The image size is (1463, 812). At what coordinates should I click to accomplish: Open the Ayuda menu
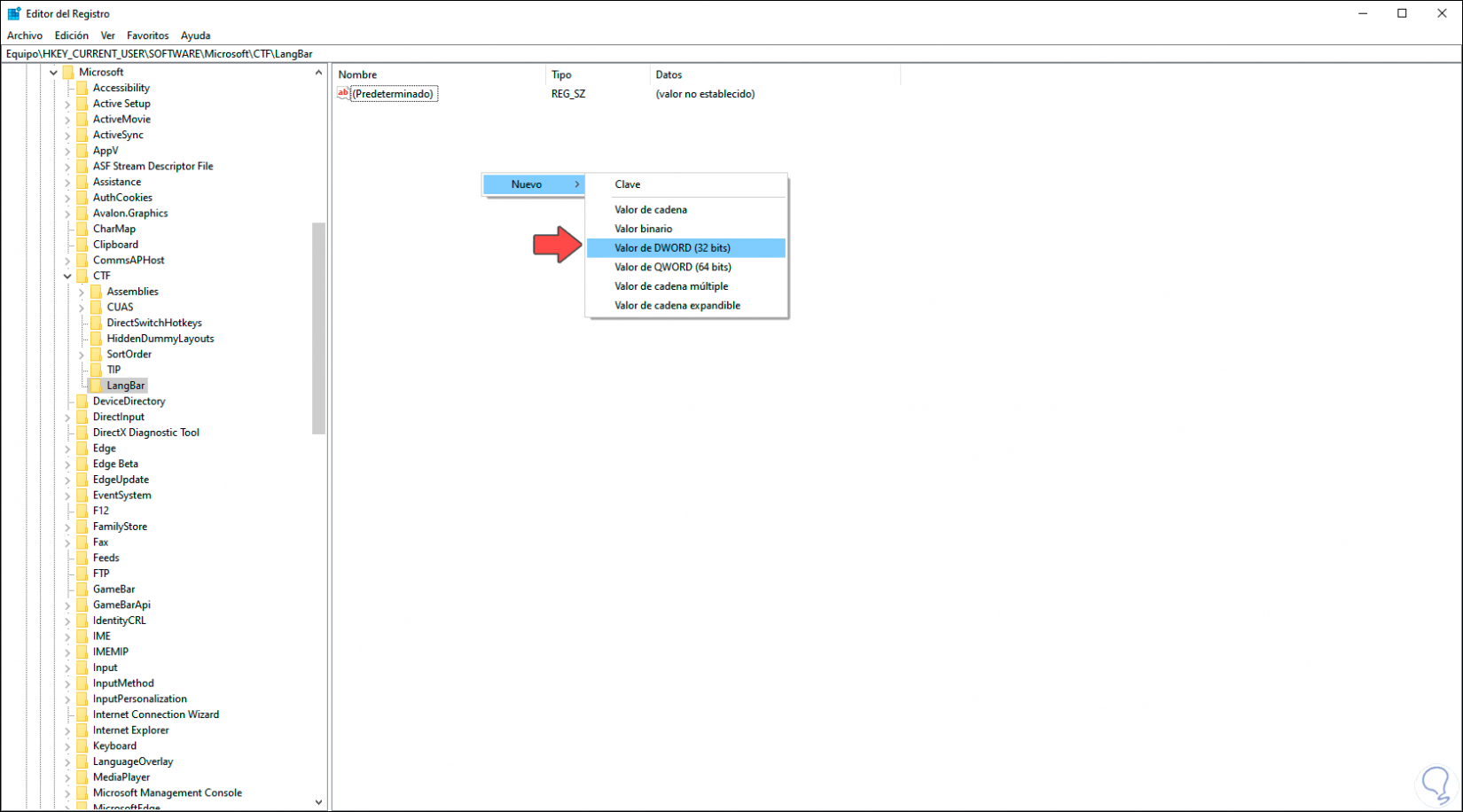pos(196,35)
